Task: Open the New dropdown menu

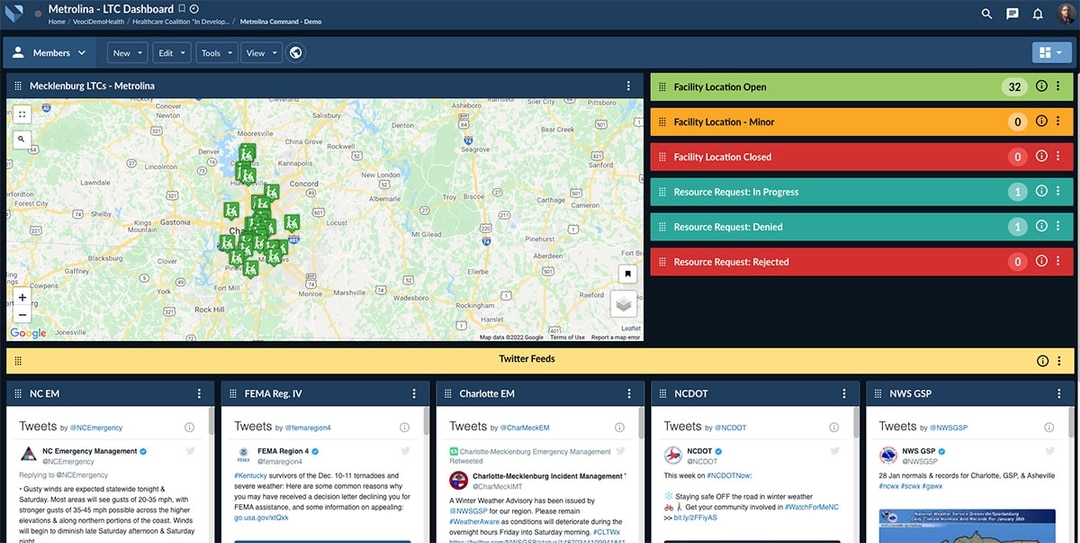Action: tap(127, 52)
